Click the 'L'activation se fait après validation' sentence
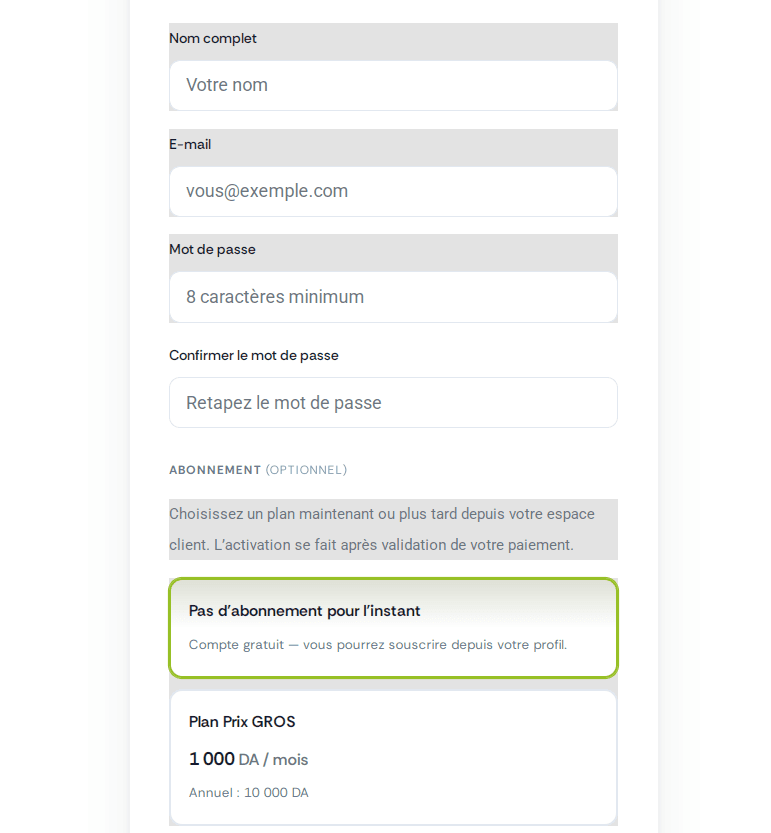 coord(393,545)
